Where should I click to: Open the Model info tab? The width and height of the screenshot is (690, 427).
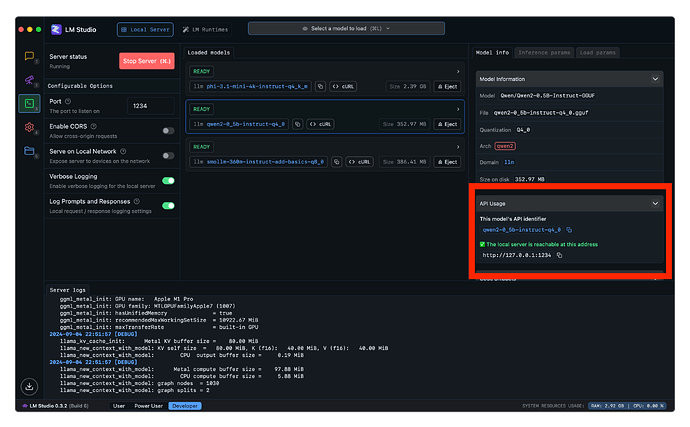point(492,53)
